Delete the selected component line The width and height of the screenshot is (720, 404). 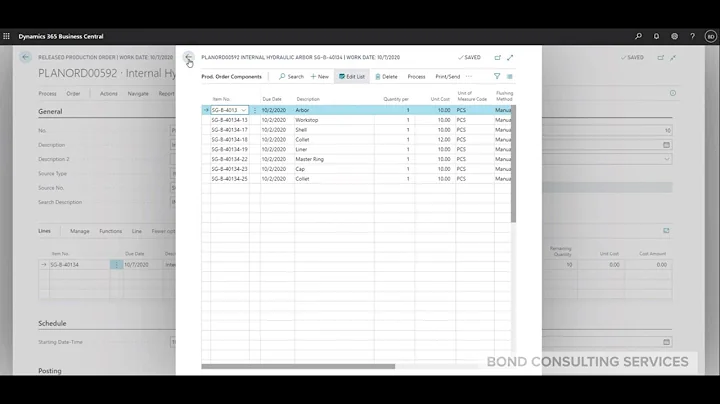pyautogui.click(x=386, y=77)
